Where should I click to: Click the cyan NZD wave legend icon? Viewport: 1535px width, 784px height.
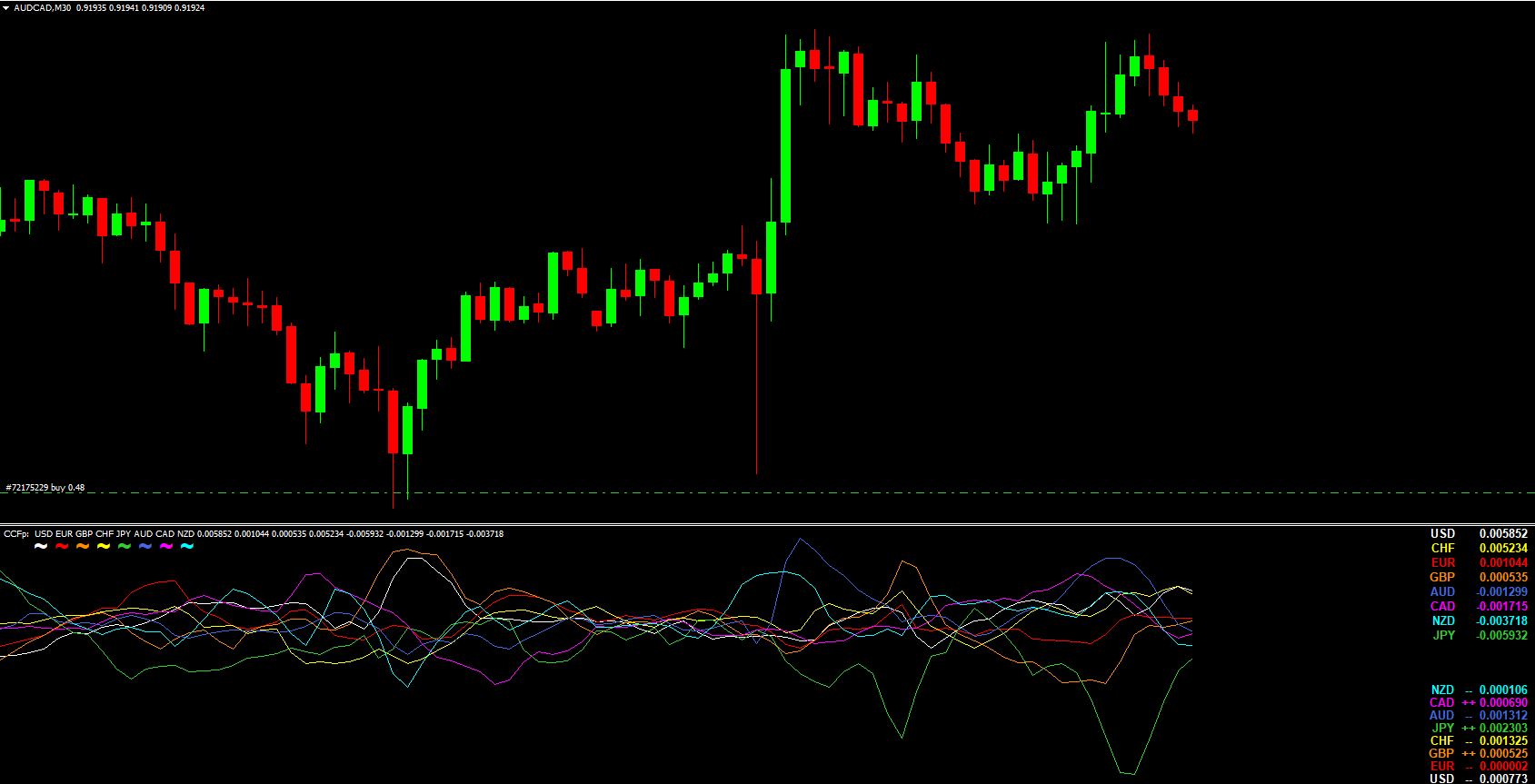[x=187, y=546]
